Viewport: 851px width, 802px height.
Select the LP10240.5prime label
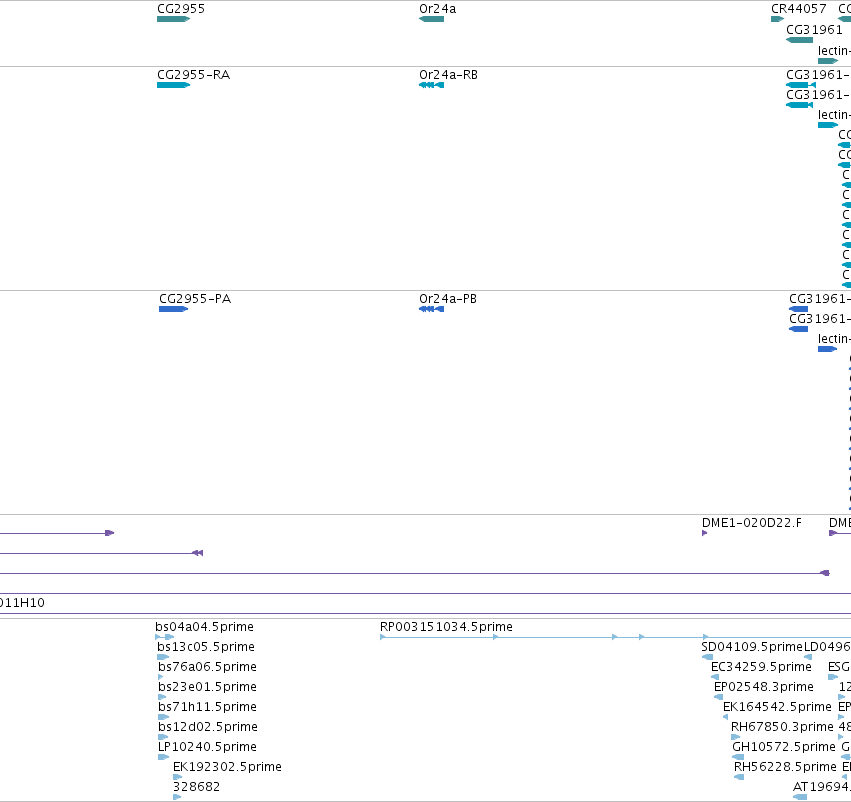point(207,747)
